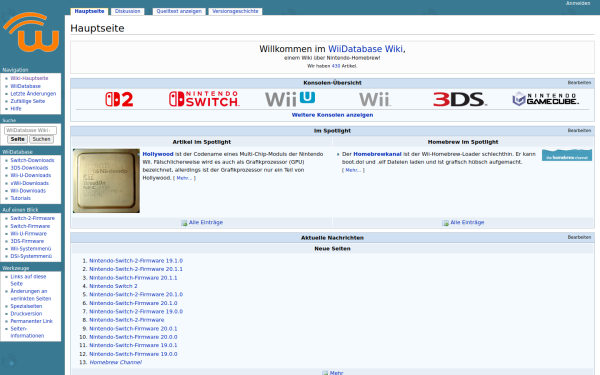Click Bearbeiten for Im Spotlight section
This screenshot has width=600, height=375.
coord(579,130)
